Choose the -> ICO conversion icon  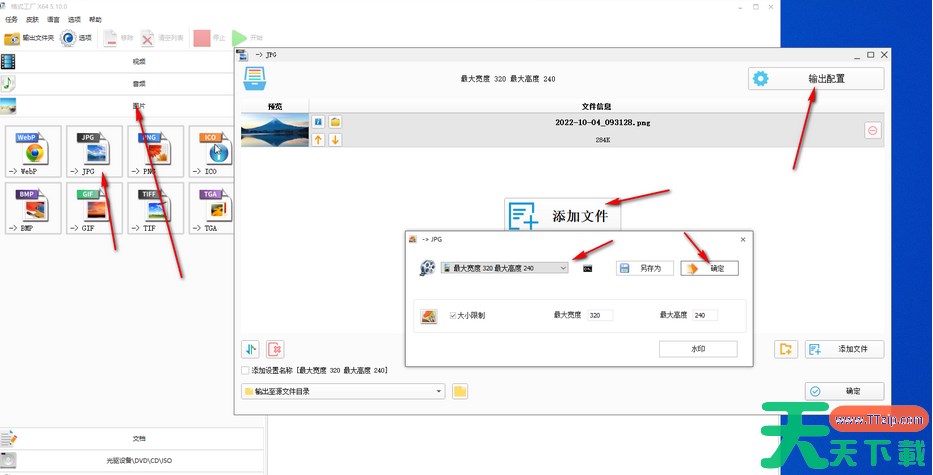[212, 151]
